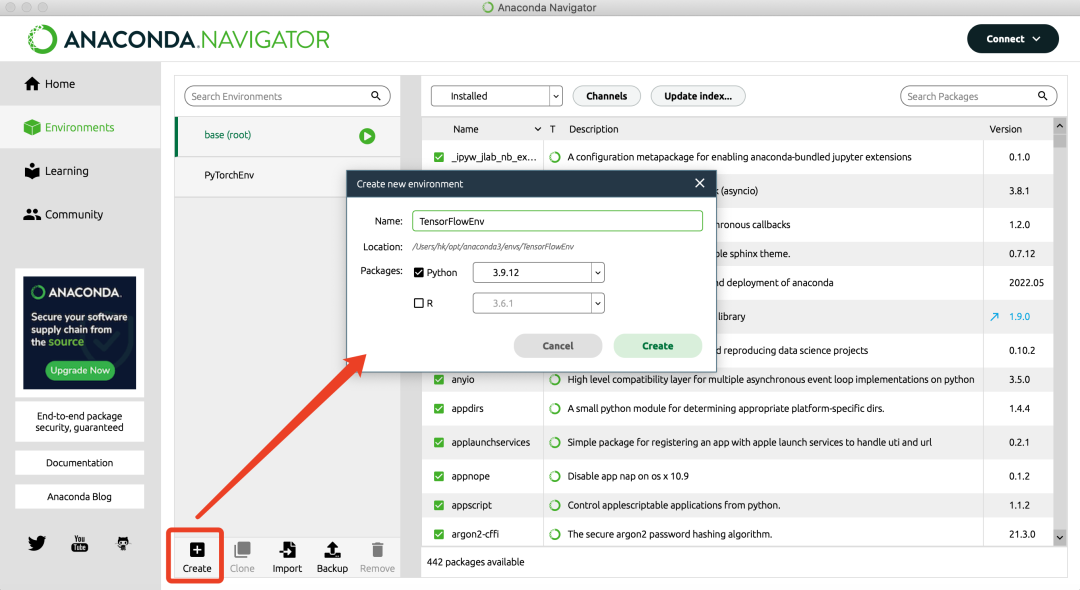Screen dimensions: 1080x590
Task: Click the environment Name input field
Action: [x=557, y=221]
